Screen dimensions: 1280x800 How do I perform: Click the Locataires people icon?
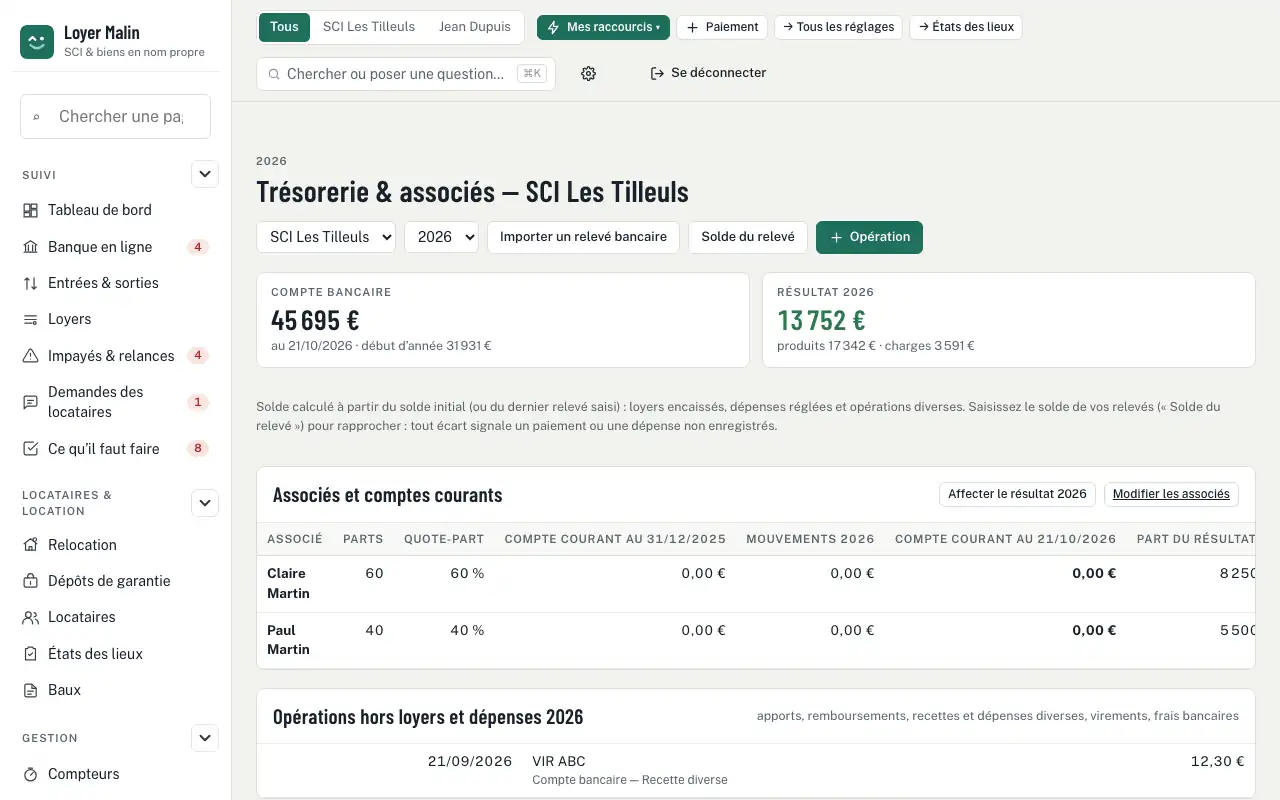click(x=30, y=617)
